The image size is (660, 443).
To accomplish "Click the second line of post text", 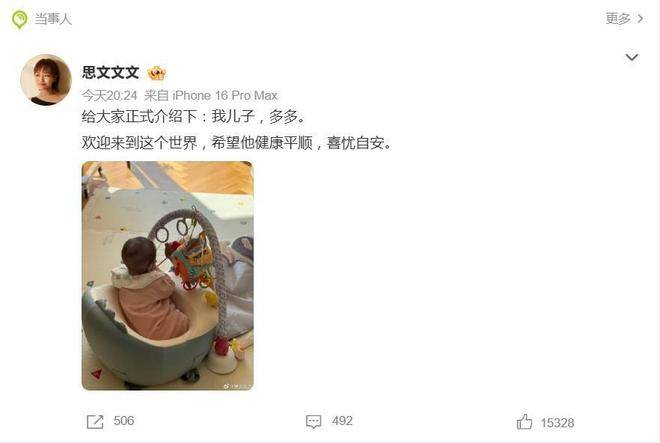I will [237, 143].
